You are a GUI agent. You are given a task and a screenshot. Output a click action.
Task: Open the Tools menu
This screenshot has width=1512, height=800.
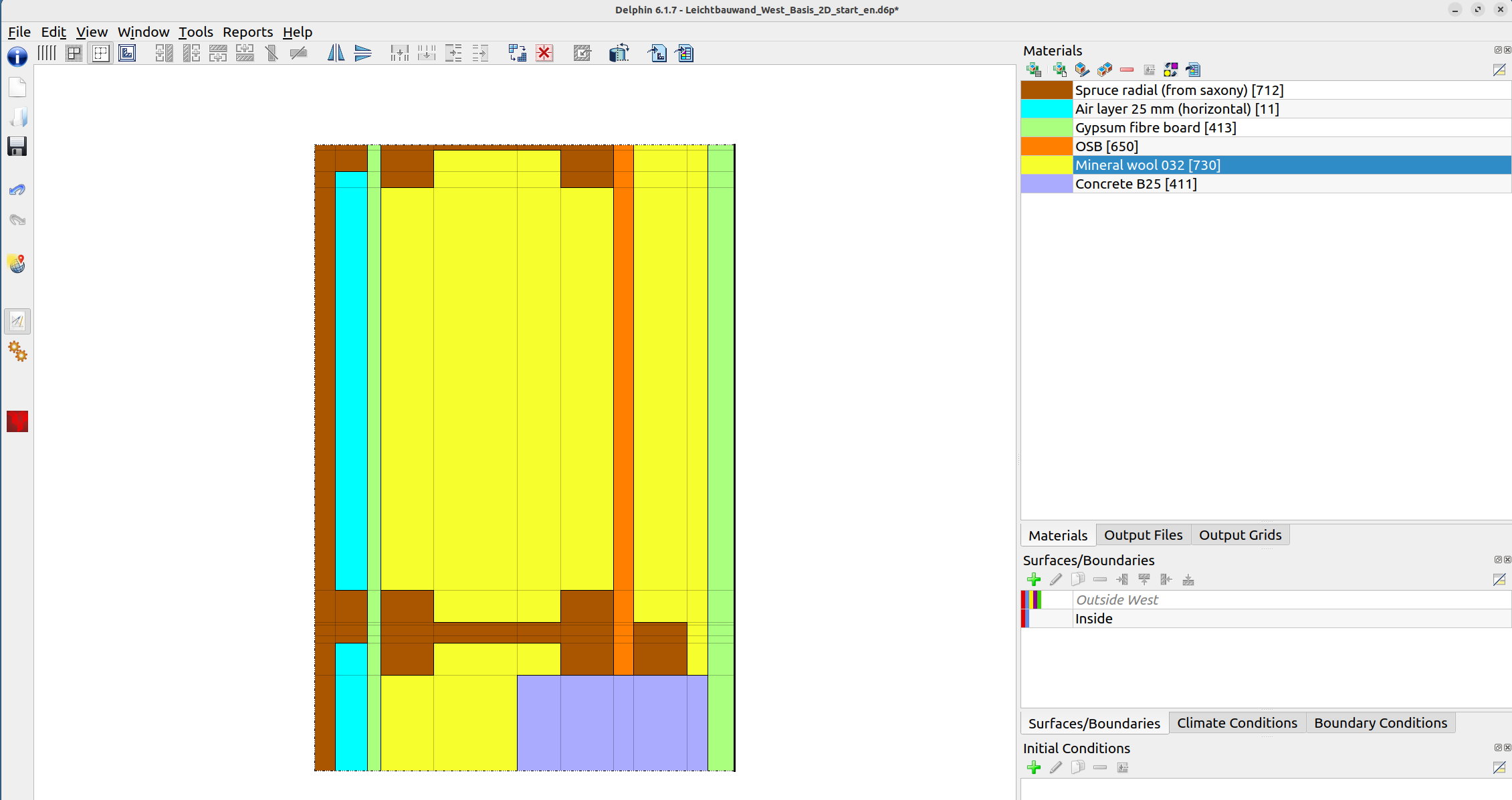click(195, 32)
